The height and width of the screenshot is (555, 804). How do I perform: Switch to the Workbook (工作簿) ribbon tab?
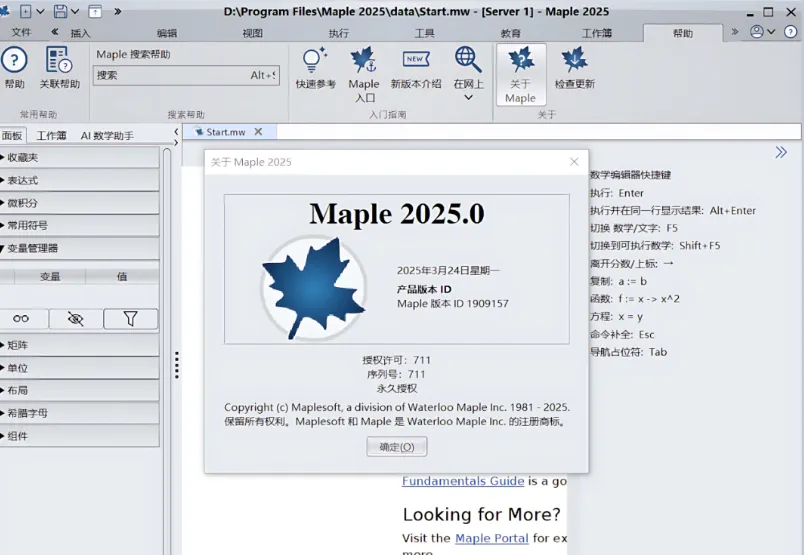pos(597,33)
